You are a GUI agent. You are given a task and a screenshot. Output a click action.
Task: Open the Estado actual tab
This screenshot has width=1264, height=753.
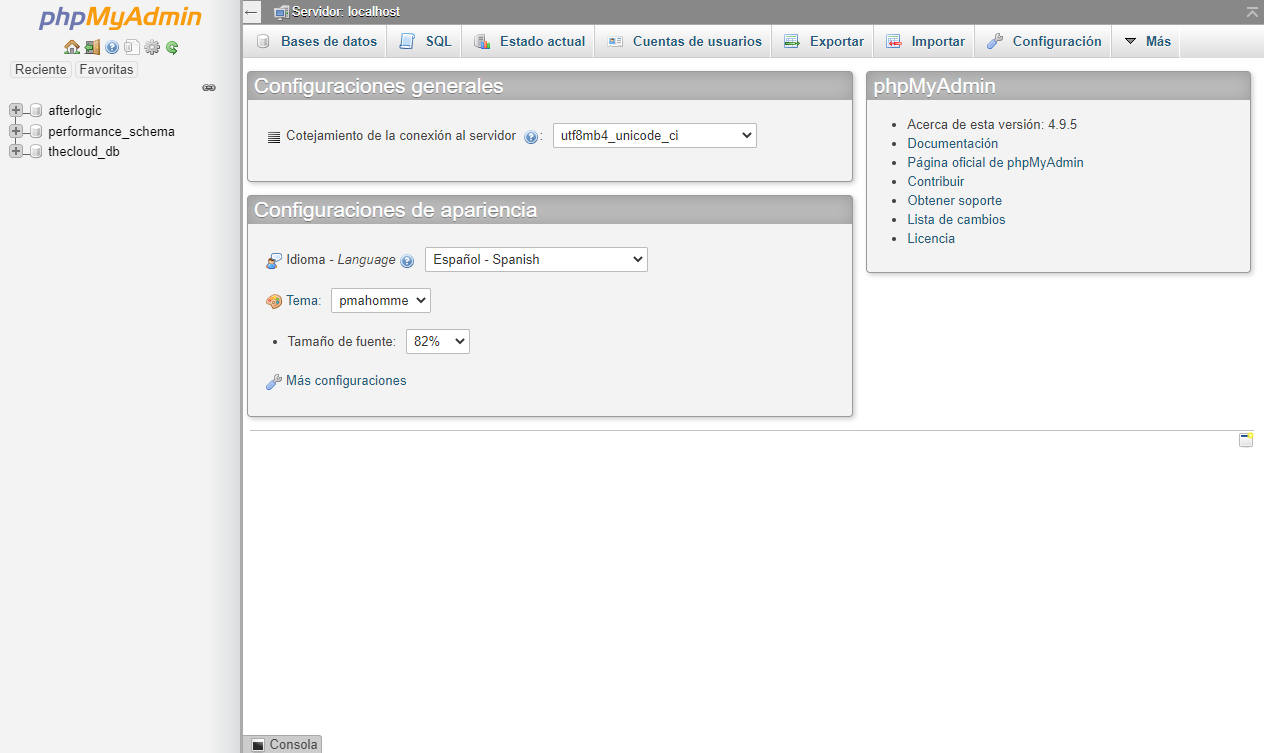528,41
